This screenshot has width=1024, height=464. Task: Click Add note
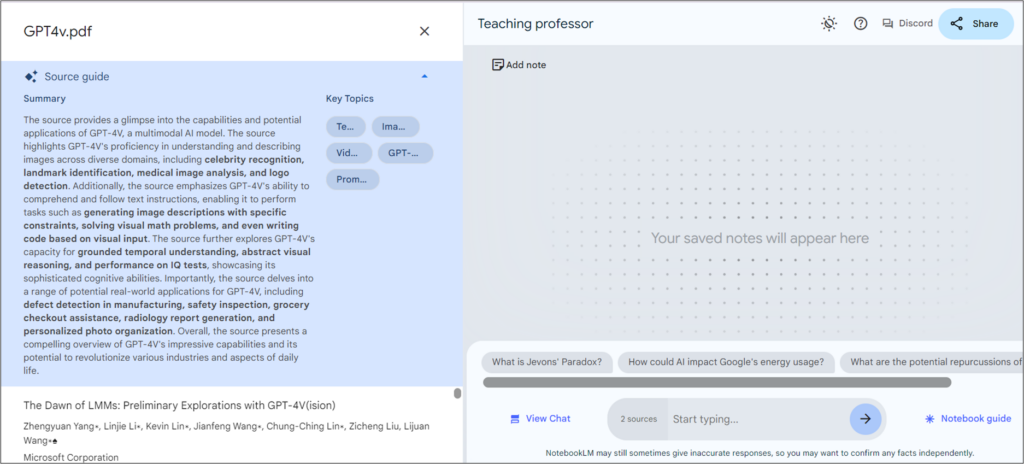[519, 65]
